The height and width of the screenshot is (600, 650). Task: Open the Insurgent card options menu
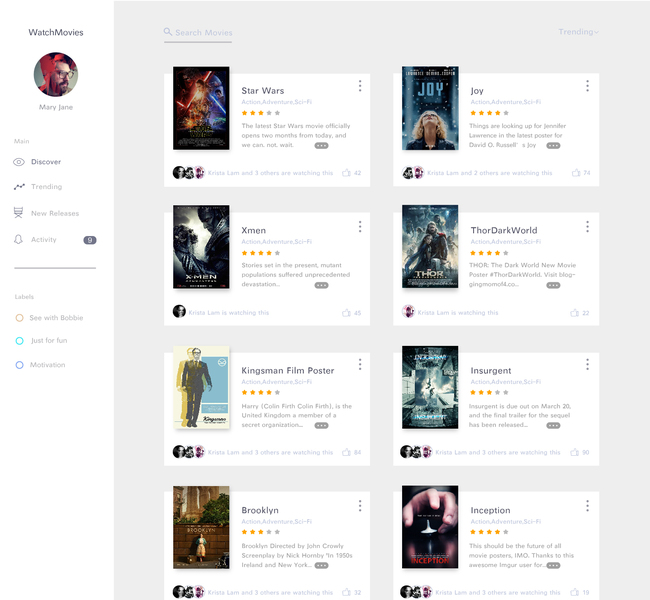coord(587,364)
